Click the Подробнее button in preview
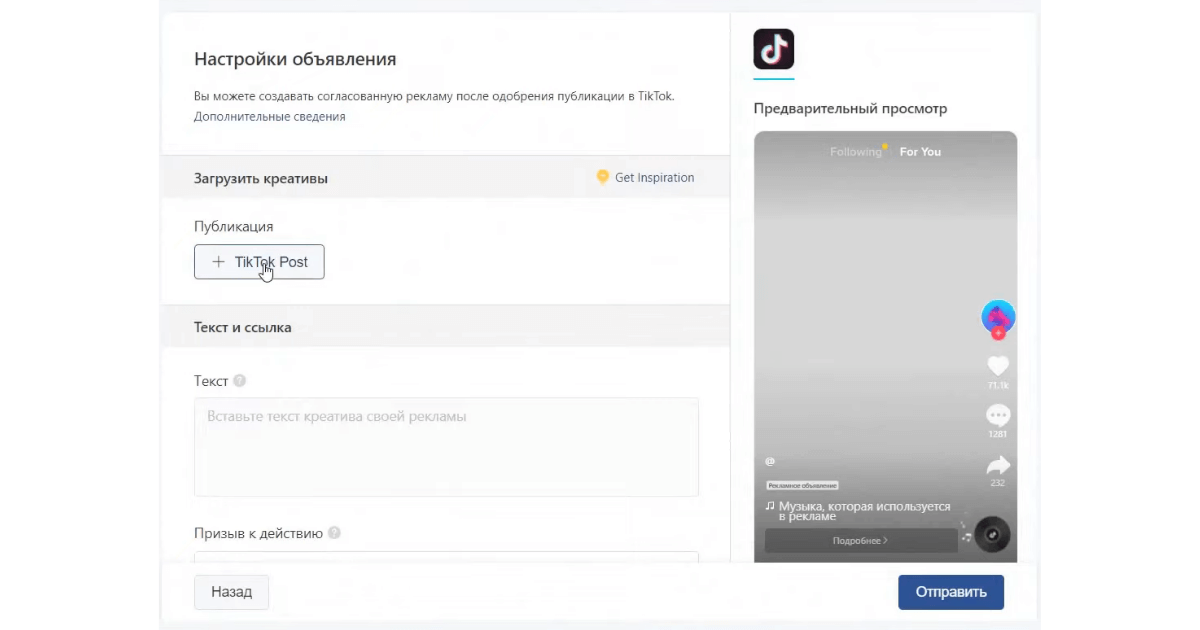Viewport: 1200px width, 630px height. pos(860,541)
